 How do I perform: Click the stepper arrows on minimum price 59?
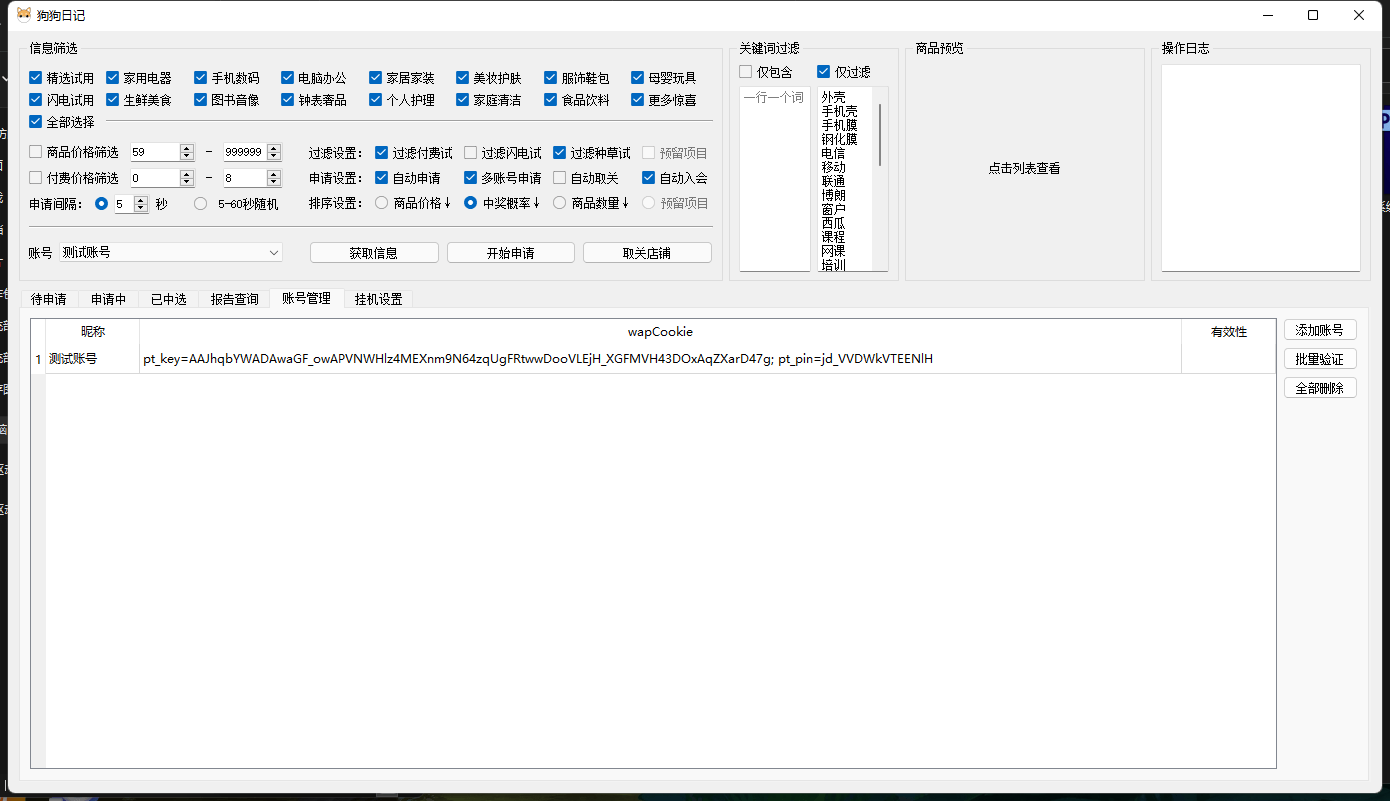point(186,152)
